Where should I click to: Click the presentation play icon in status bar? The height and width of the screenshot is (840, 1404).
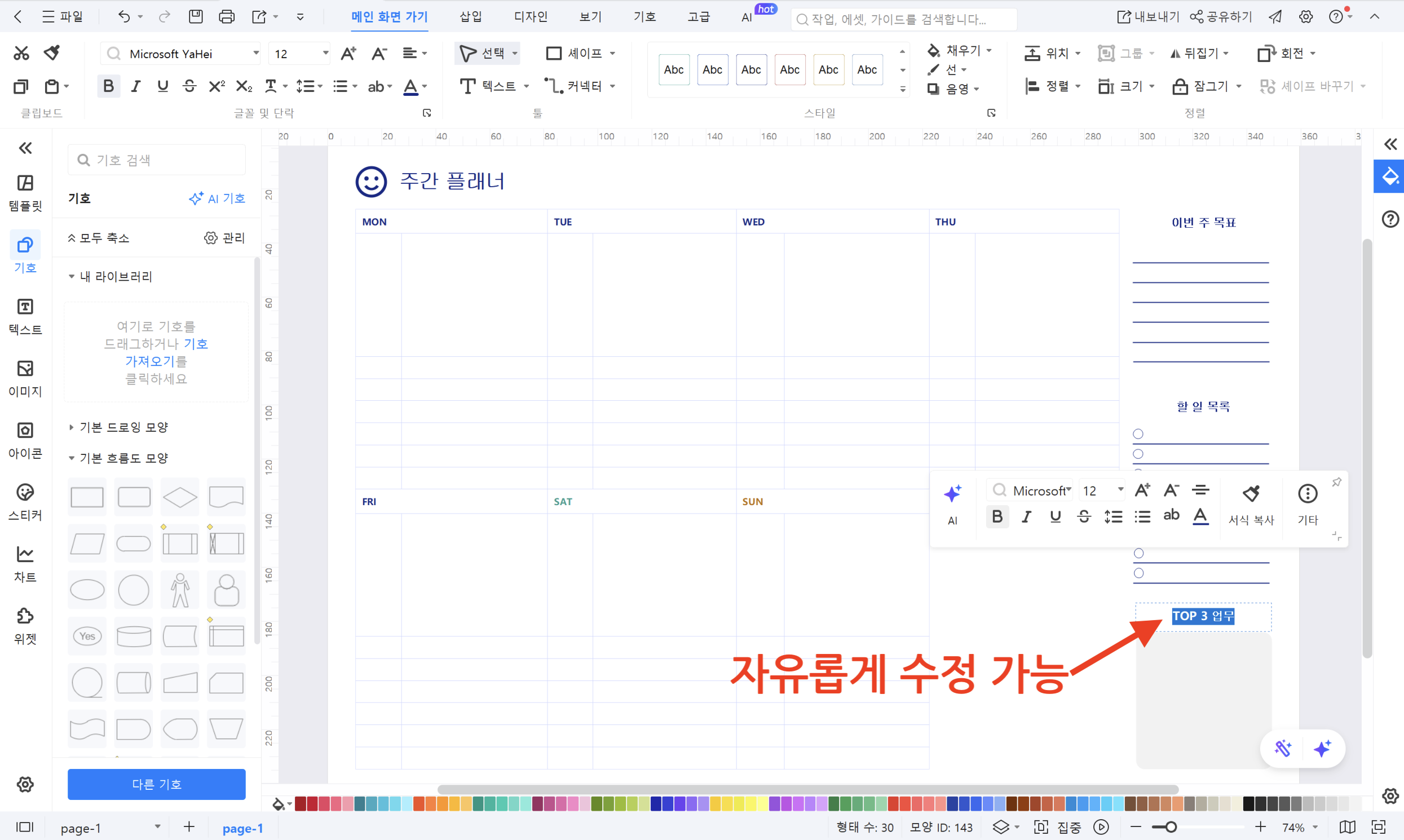tap(1101, 827)
